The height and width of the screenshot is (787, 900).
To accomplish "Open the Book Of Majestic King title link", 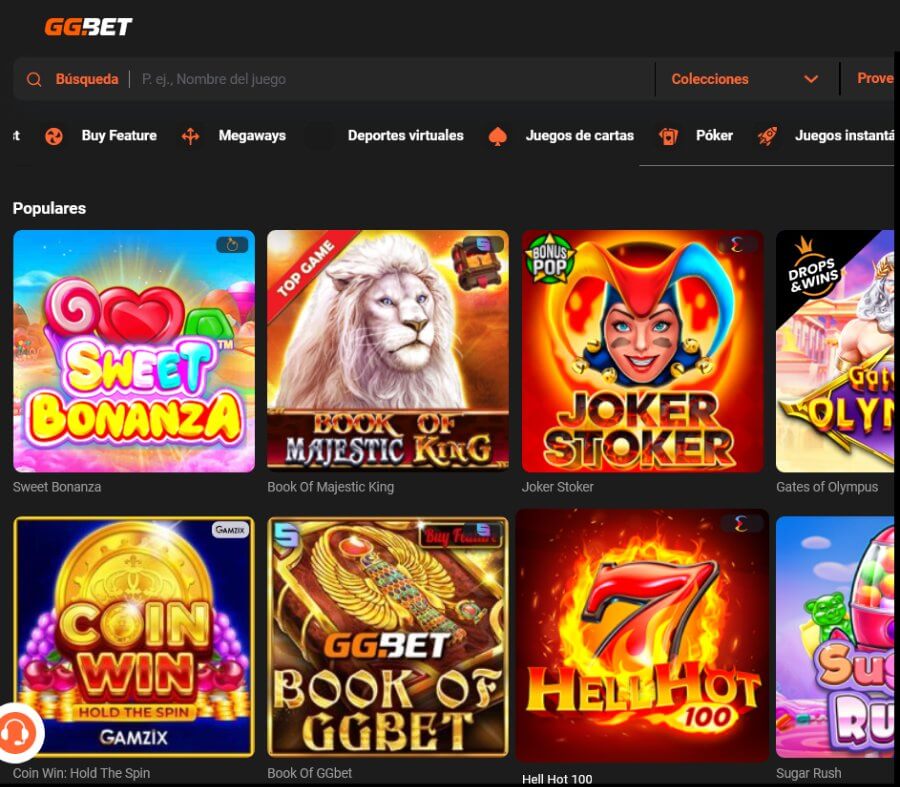I will tap(331, 487).
